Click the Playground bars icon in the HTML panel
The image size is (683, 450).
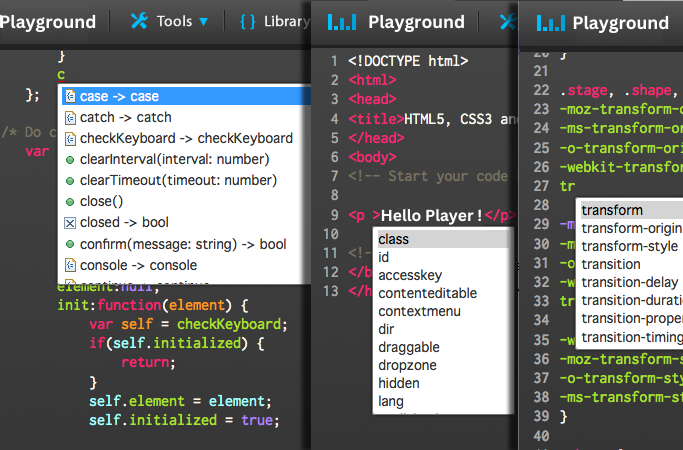[342, 22]
